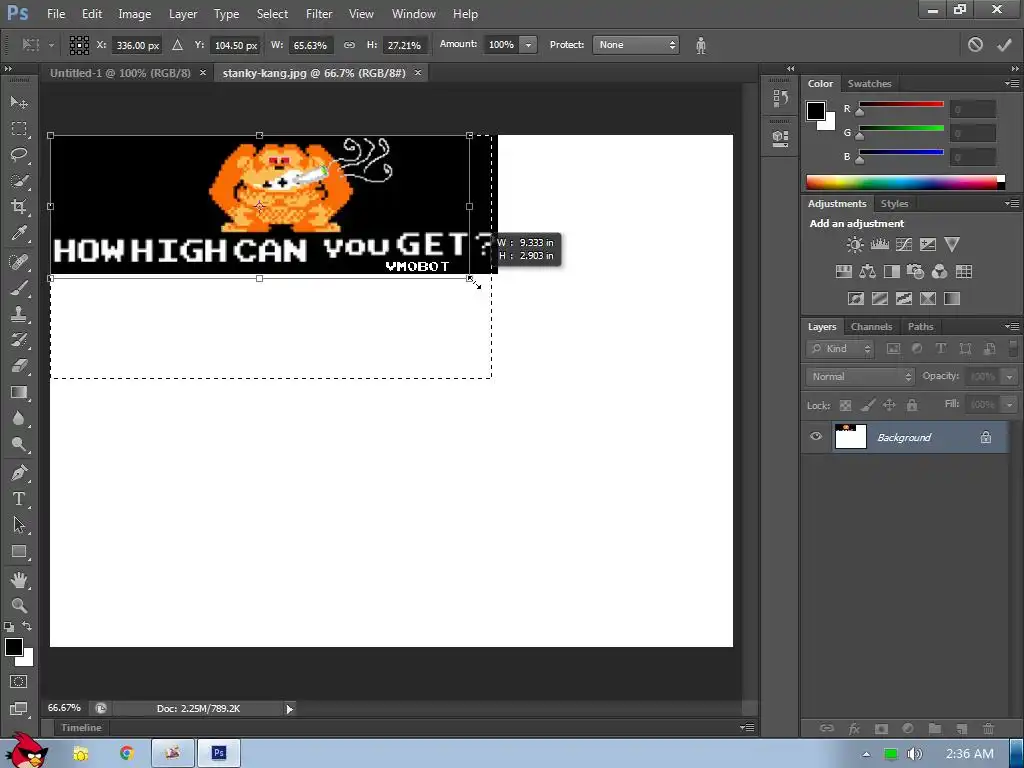The width and height of the screenshot is (1024, 768).
Task: Select the Rectangular Marquee tool
Action: pyautogui.click(x=18, y=129)
